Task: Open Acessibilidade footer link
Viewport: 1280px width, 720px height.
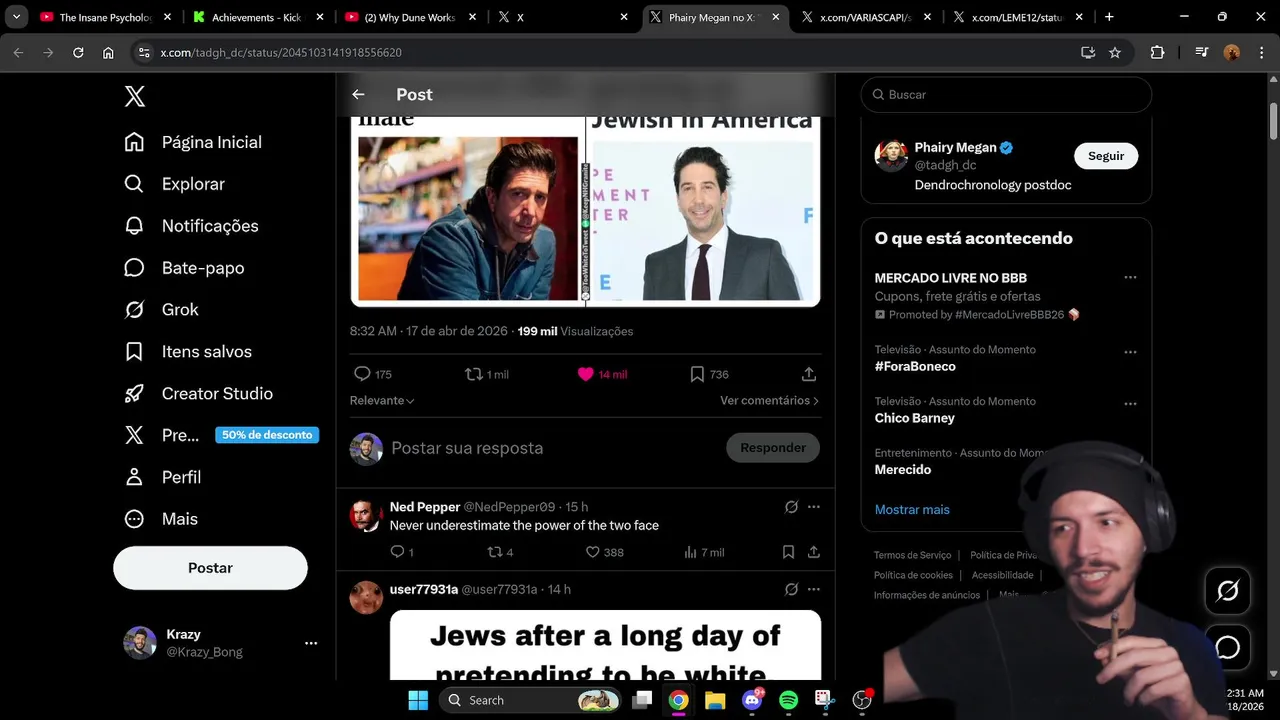Action: 1002,575
